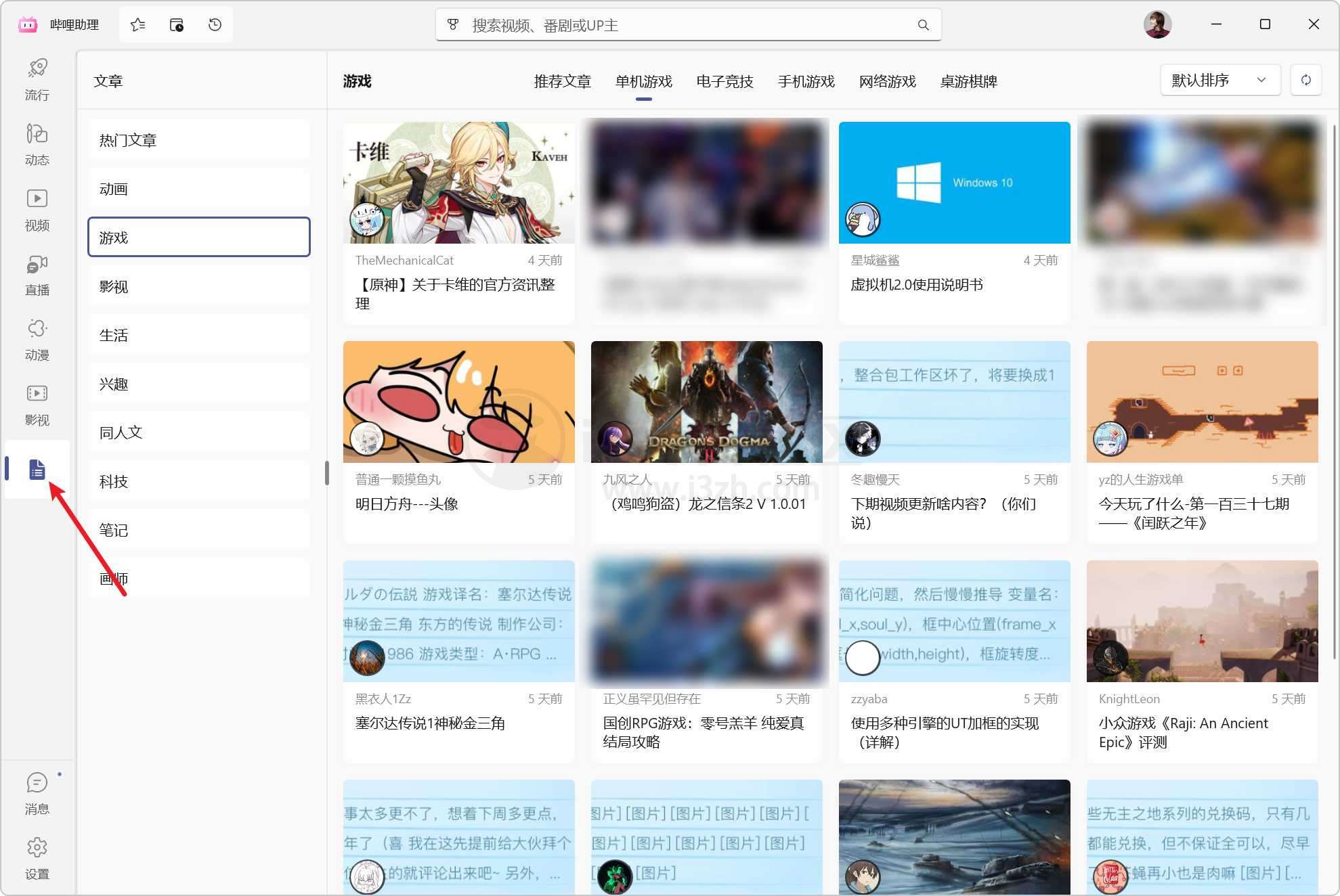This screenshot has width=1340, height=896.
Task: Open the 默认排序 sort dropdown
Action: click(x=1220, y=80)
